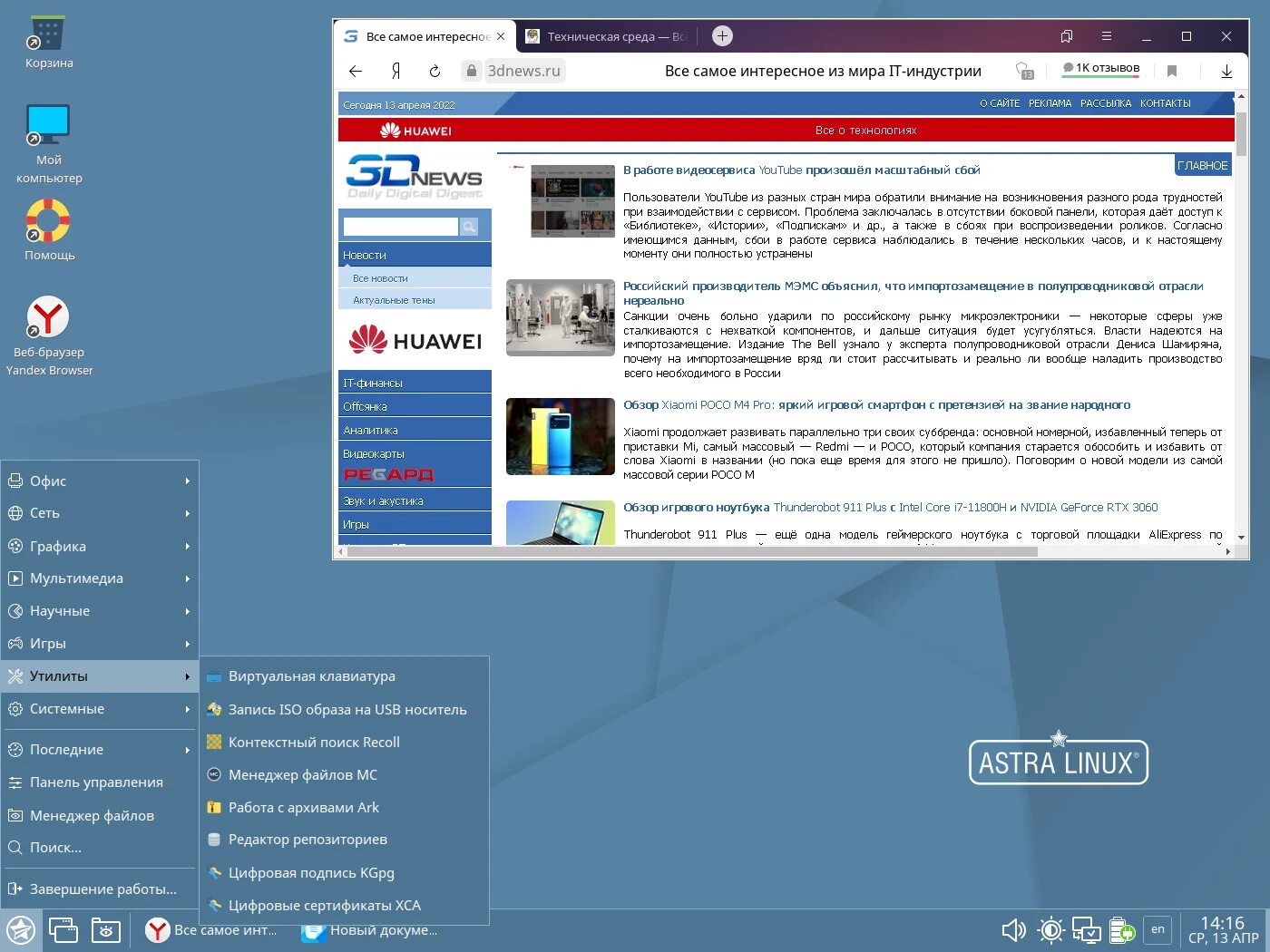
Task: Open 'Все новости' sidebar link
Action: [x=380, y=278]
